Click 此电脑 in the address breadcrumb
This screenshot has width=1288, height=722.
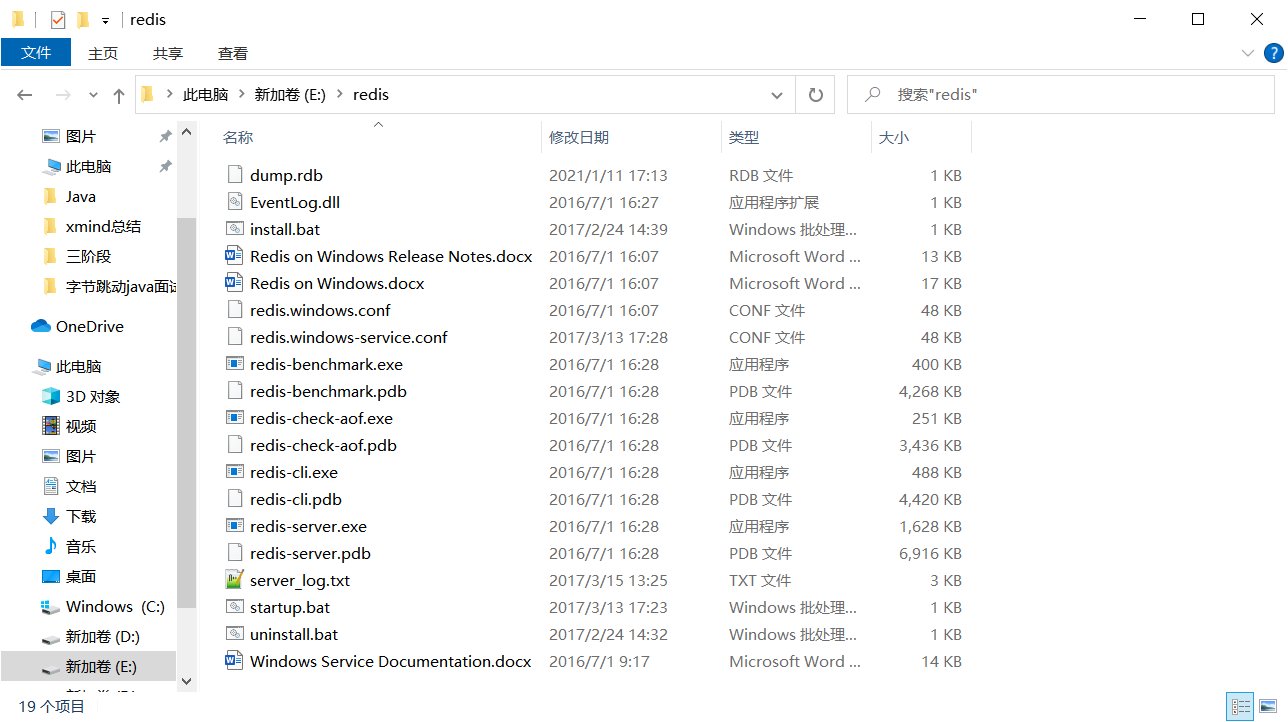pyautogui.click(x=205, y=94)
